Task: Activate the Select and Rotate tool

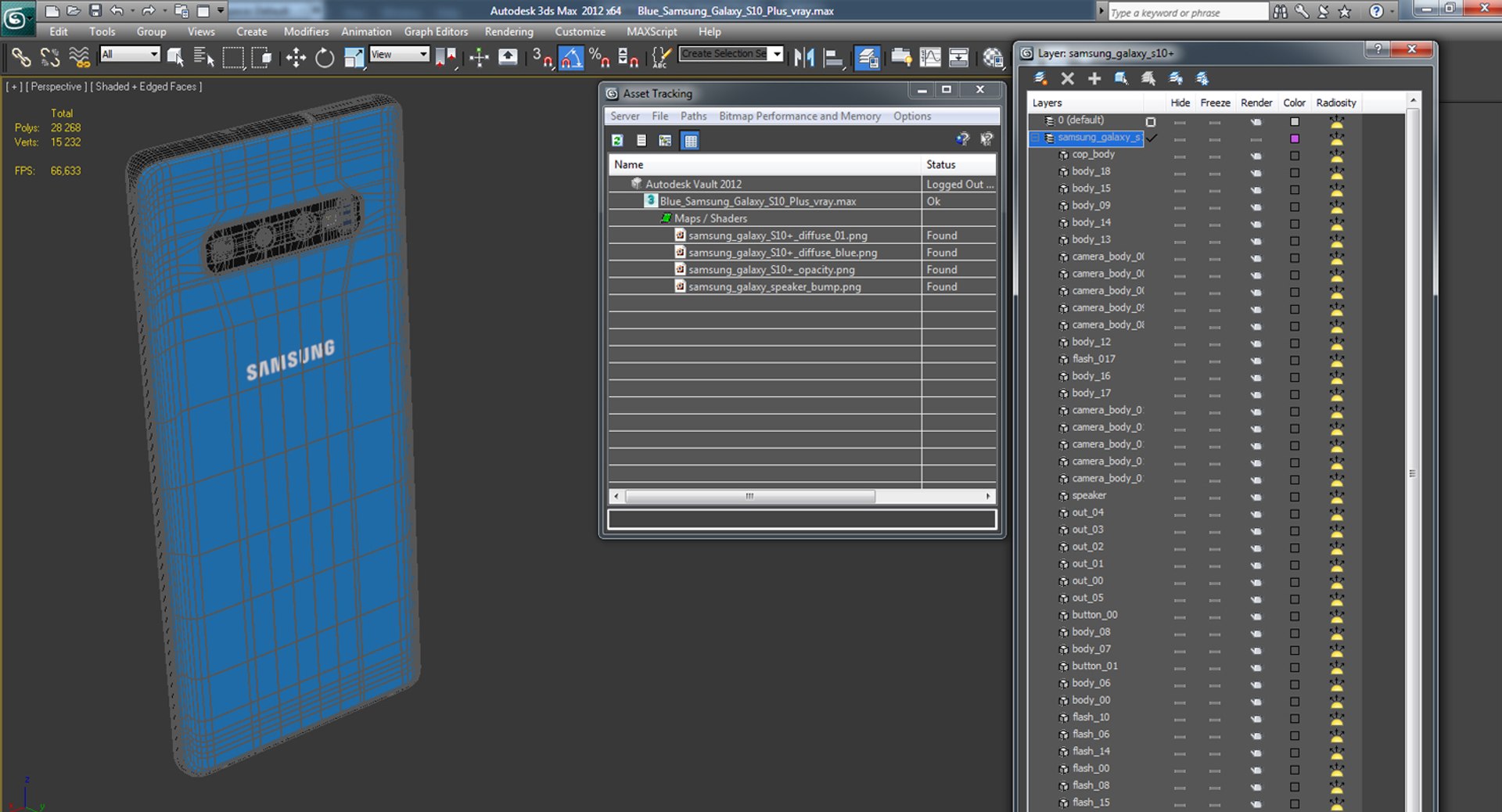Action: (x=325, y=57)
